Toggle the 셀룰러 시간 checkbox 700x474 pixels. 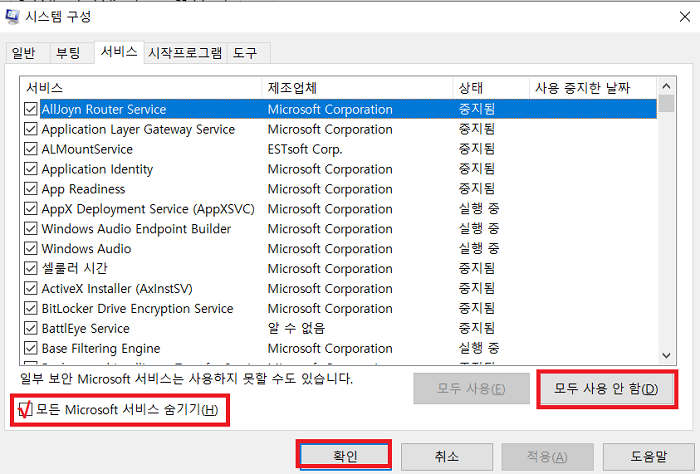31,268
